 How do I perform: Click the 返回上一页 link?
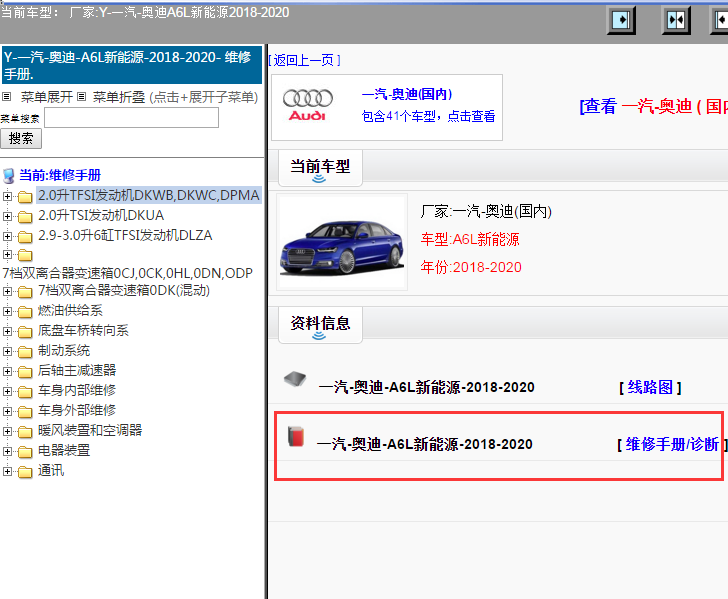click(x=305, y=60)
